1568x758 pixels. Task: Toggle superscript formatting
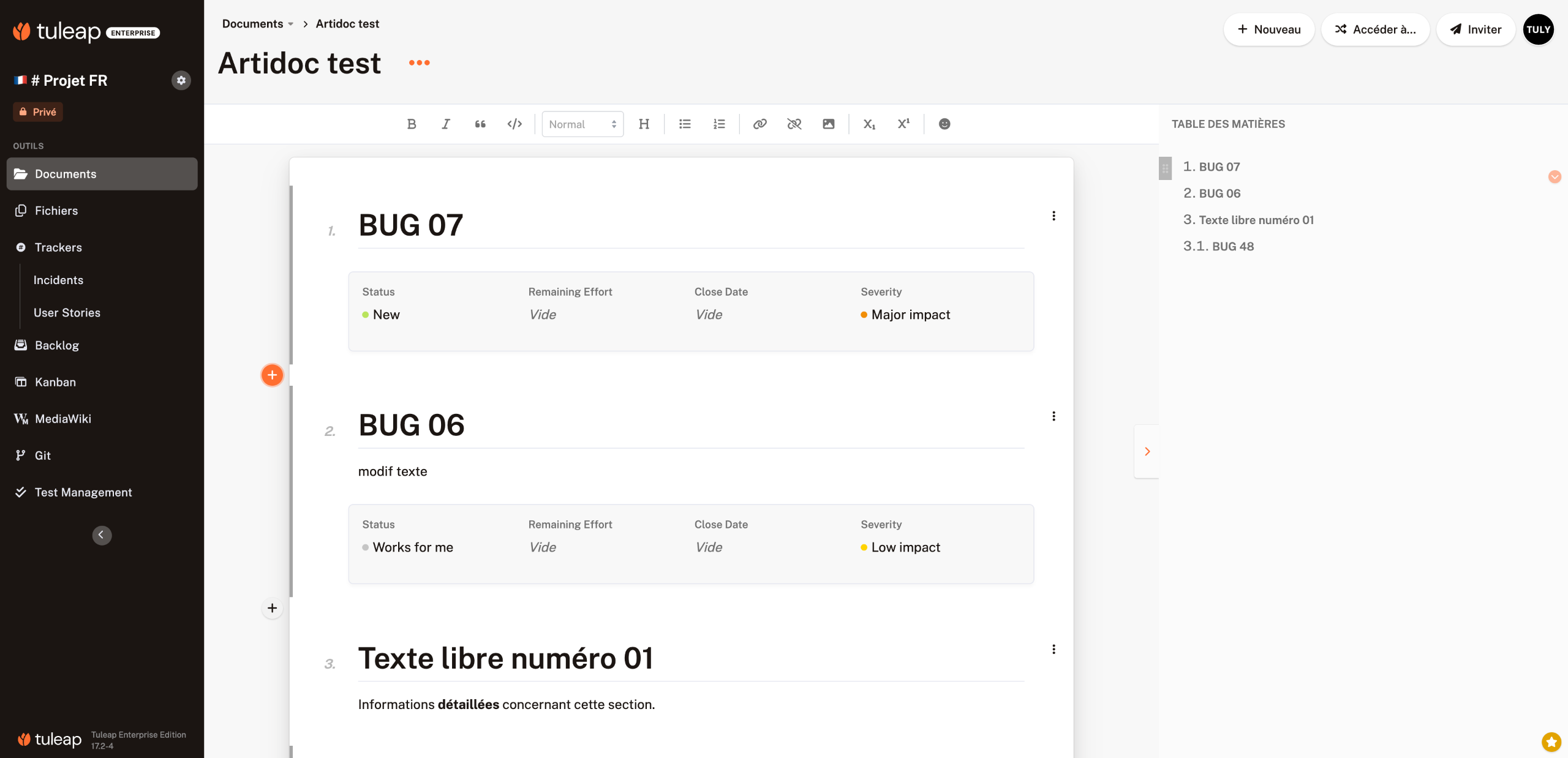tap(903, 124)
